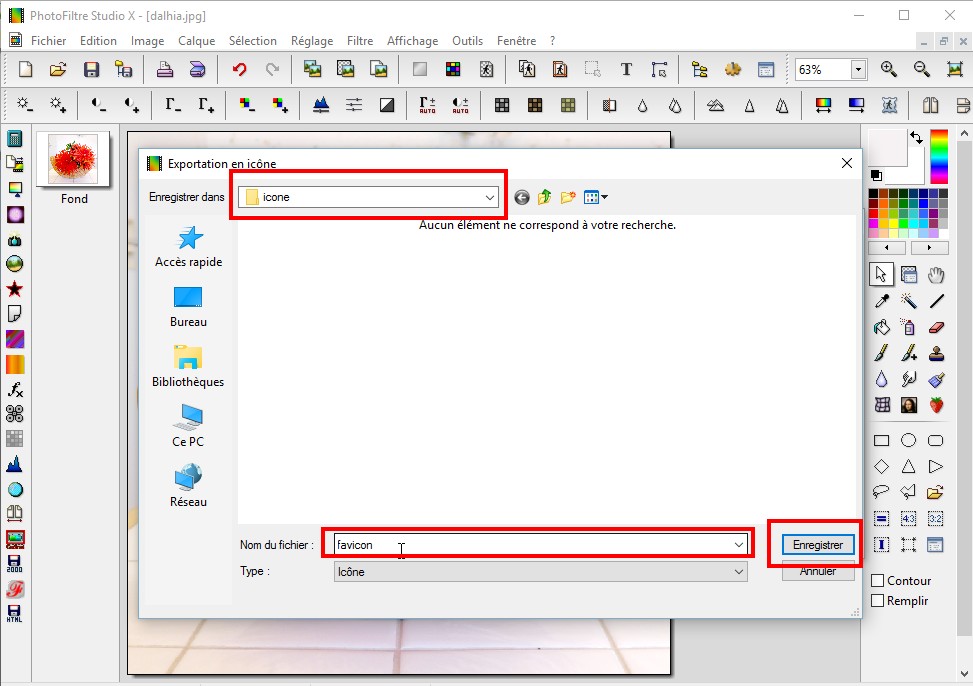The height and width of the screenshot is (686, 973).
Task: Go to Bureau location
Action: 189,307
